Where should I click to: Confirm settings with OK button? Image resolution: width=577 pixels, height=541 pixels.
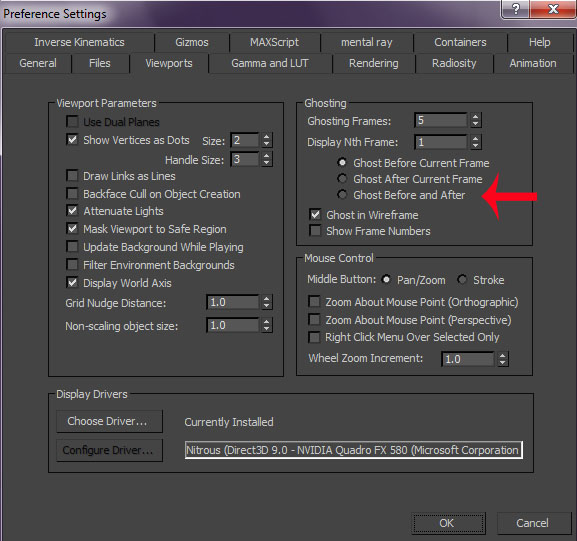pyautogui.click(x=448, y=523)
